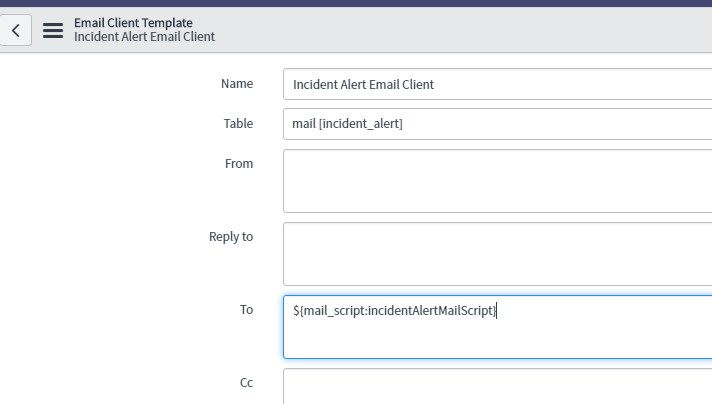Focus the empty Reply to text area
This screenshot has height=404, width=712.
point(497,254)
